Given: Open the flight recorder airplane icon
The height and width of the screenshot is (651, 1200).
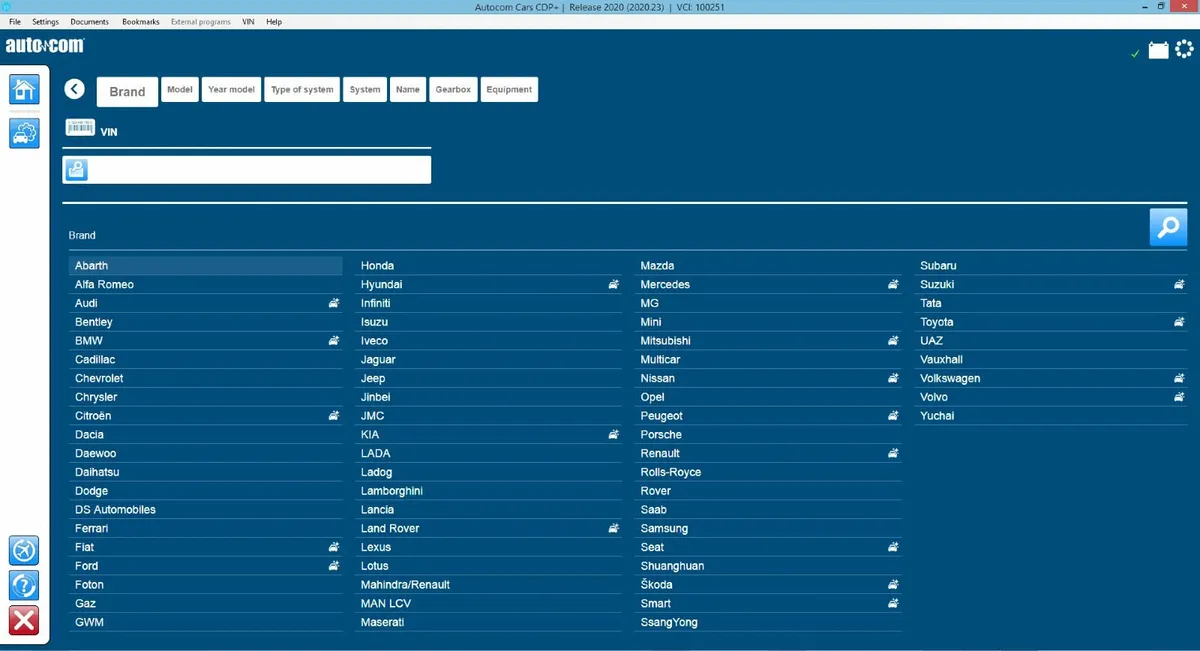Looking at the screenshot, I should [24, 550].
